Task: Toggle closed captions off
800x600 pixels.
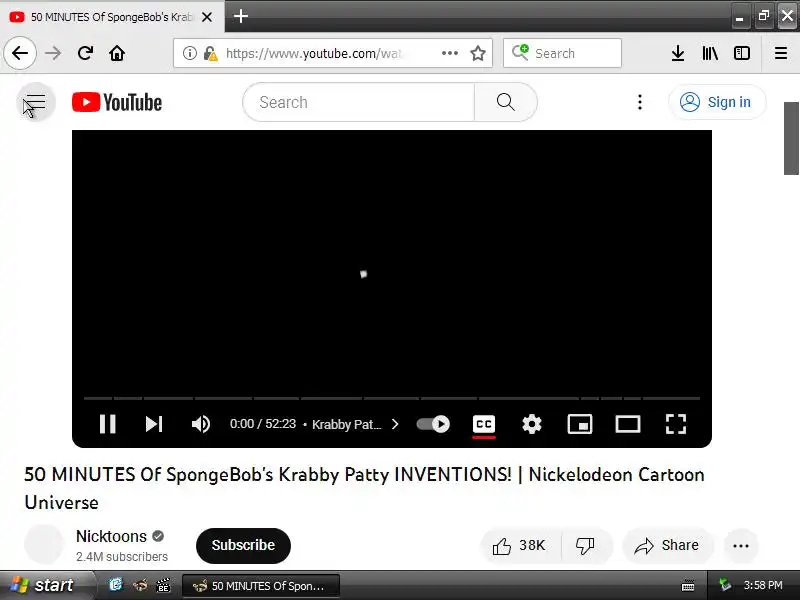Action: click(x=484, y=425)
